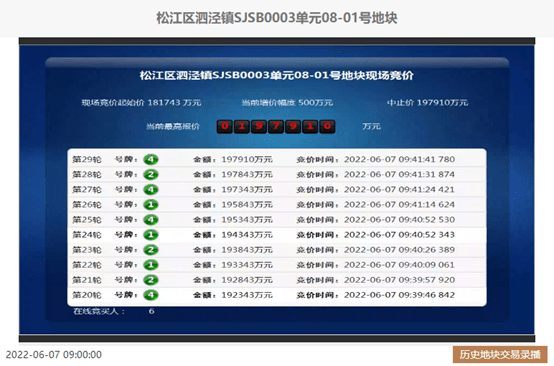The image size is (554, 366).
Task: Click the 第27轮 round label
Action: pyautogui.click(x=87, y=189)
